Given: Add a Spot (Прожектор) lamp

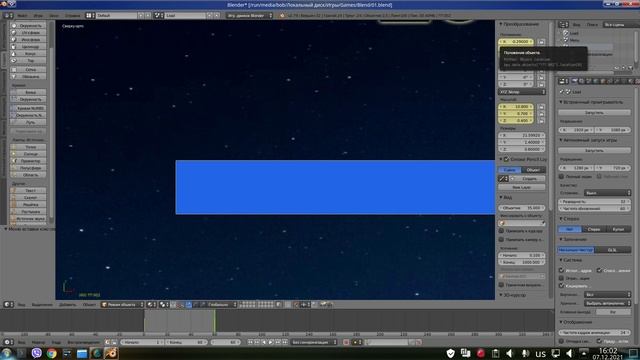Looking at the screenshot, I should [x=28, y=161].
